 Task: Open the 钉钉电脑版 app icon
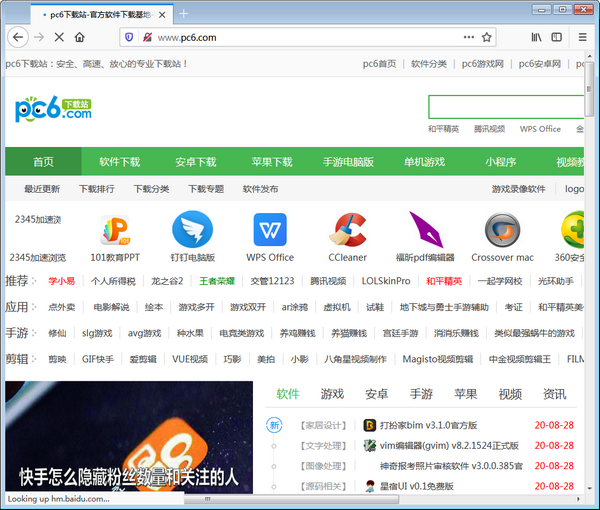click(x=192, y=230)
